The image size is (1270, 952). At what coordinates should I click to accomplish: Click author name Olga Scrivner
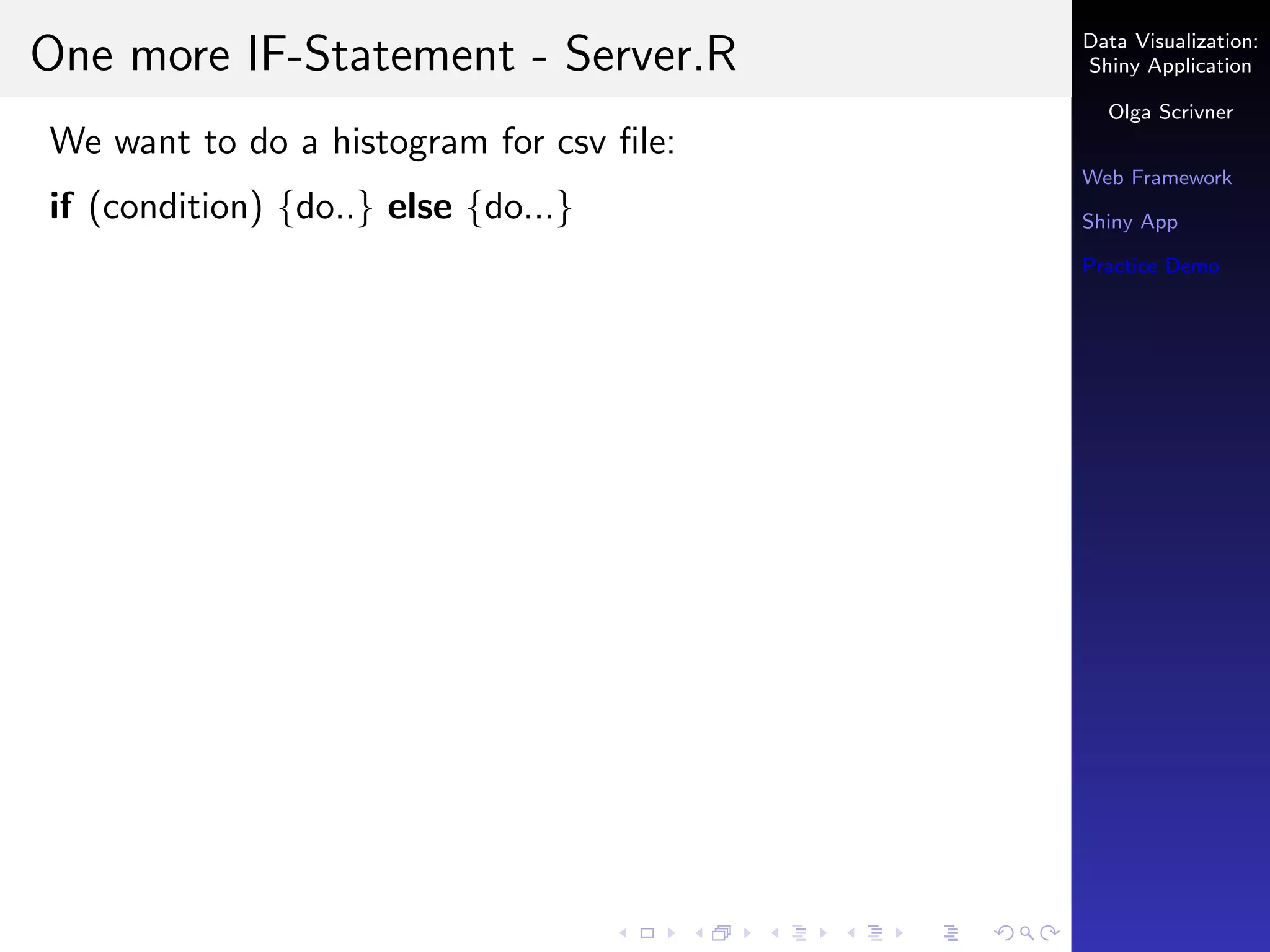(x=1170, y=112)
